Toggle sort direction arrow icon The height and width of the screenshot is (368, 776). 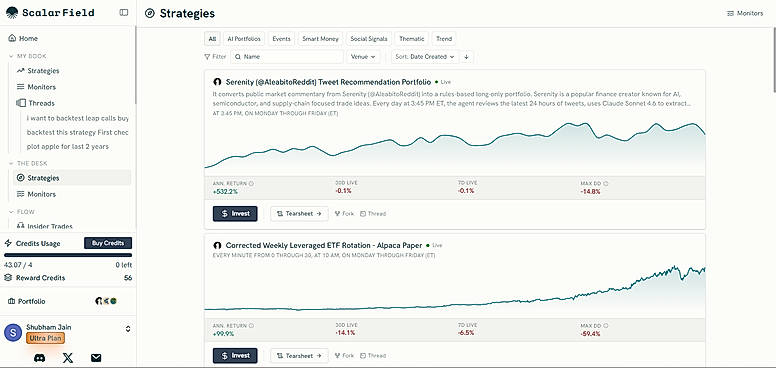466,57
